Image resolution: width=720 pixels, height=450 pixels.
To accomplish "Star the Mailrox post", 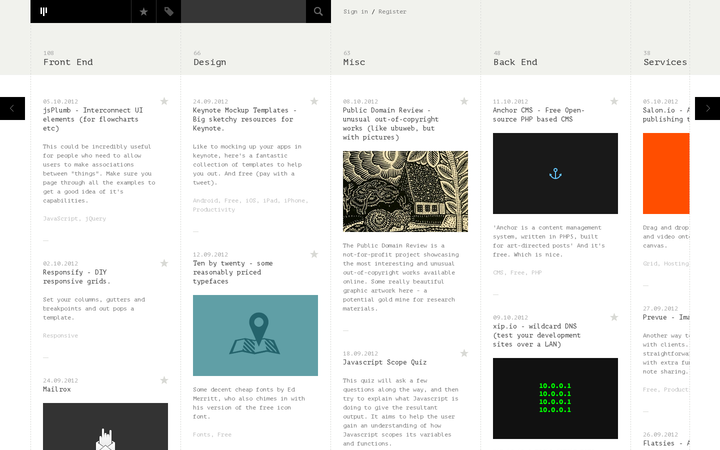I will (x=164, y=380).
